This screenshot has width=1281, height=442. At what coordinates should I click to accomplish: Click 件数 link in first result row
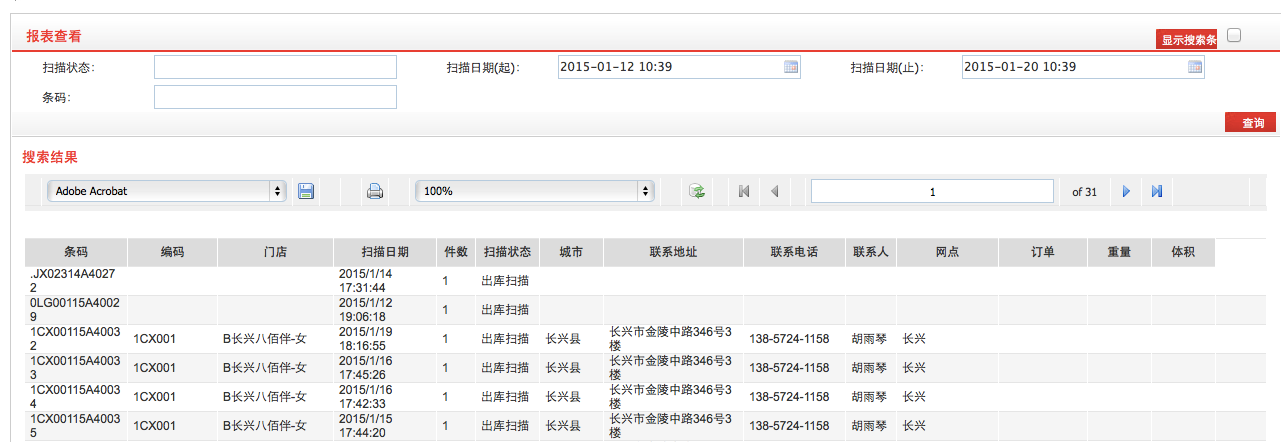coord(445,282)
